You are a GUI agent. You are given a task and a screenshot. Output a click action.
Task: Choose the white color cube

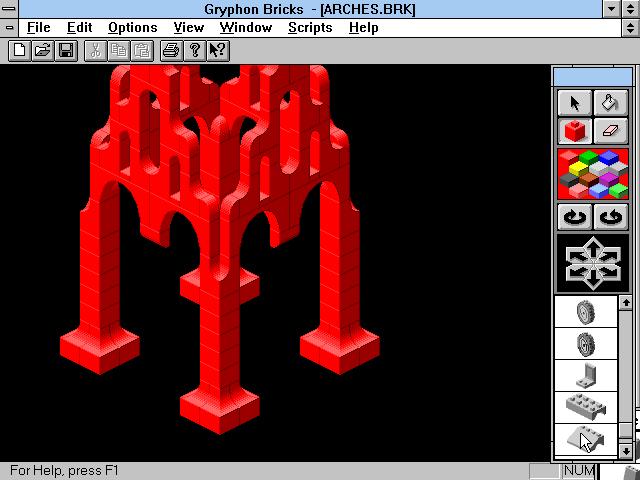[x=598, y=168]
